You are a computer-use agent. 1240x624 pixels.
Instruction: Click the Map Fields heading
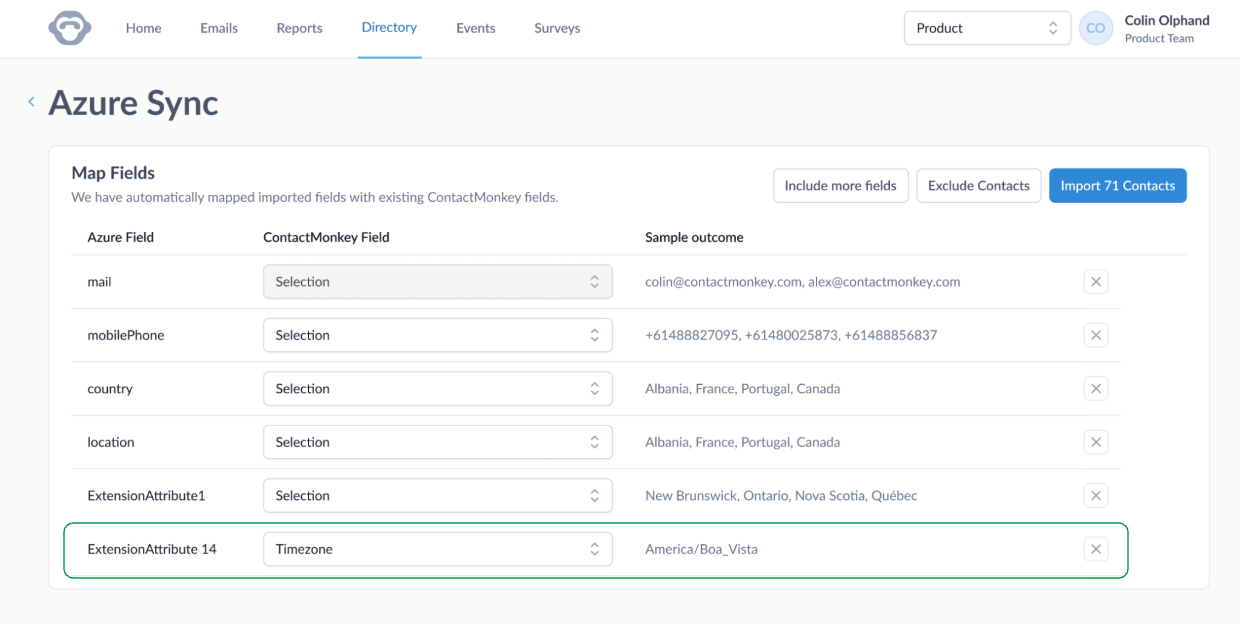[113, 173]
